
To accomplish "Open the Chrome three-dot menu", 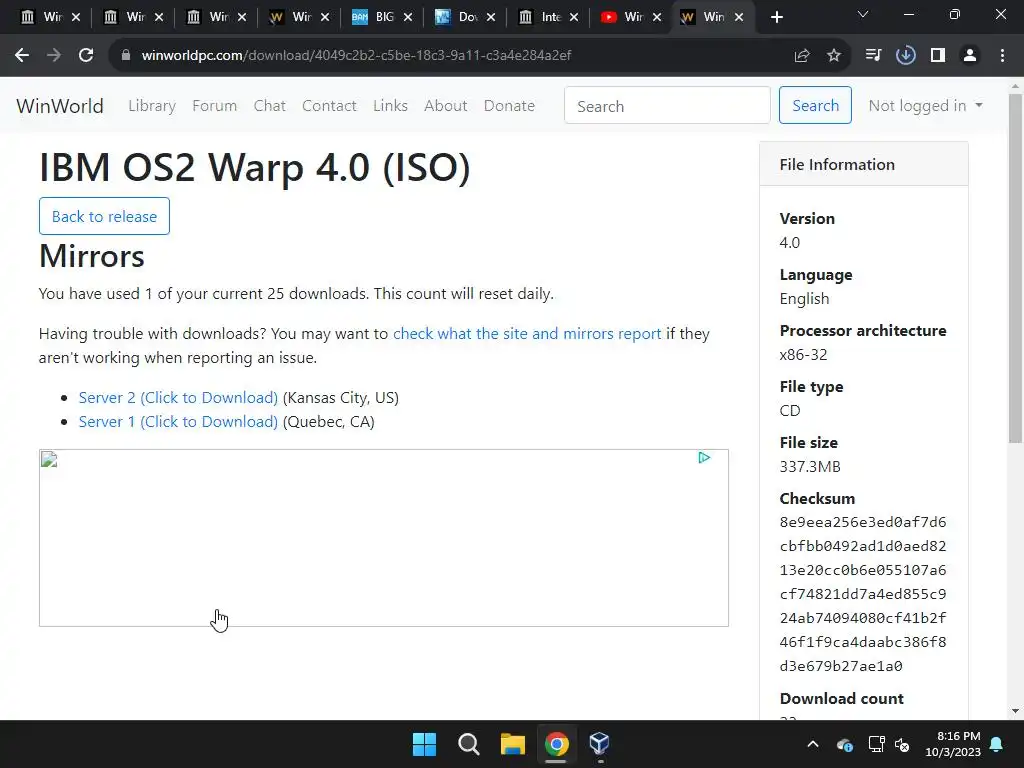I will 1002,56.
